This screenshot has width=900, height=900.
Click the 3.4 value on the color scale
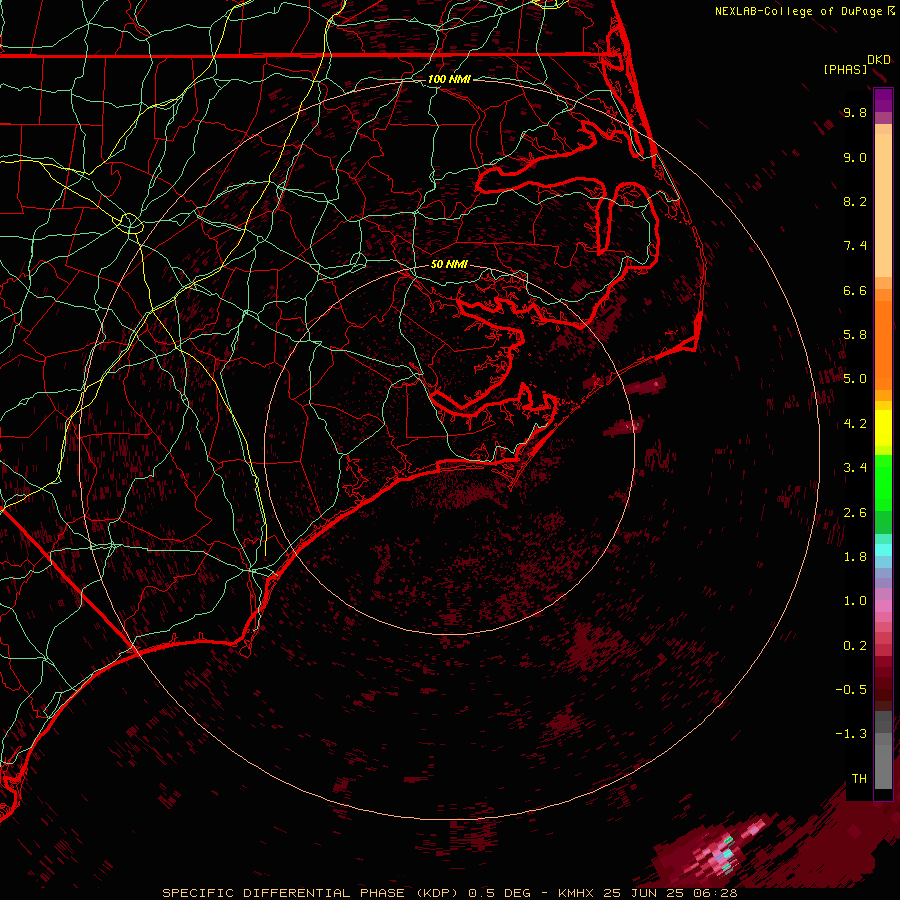pos(855,468)
